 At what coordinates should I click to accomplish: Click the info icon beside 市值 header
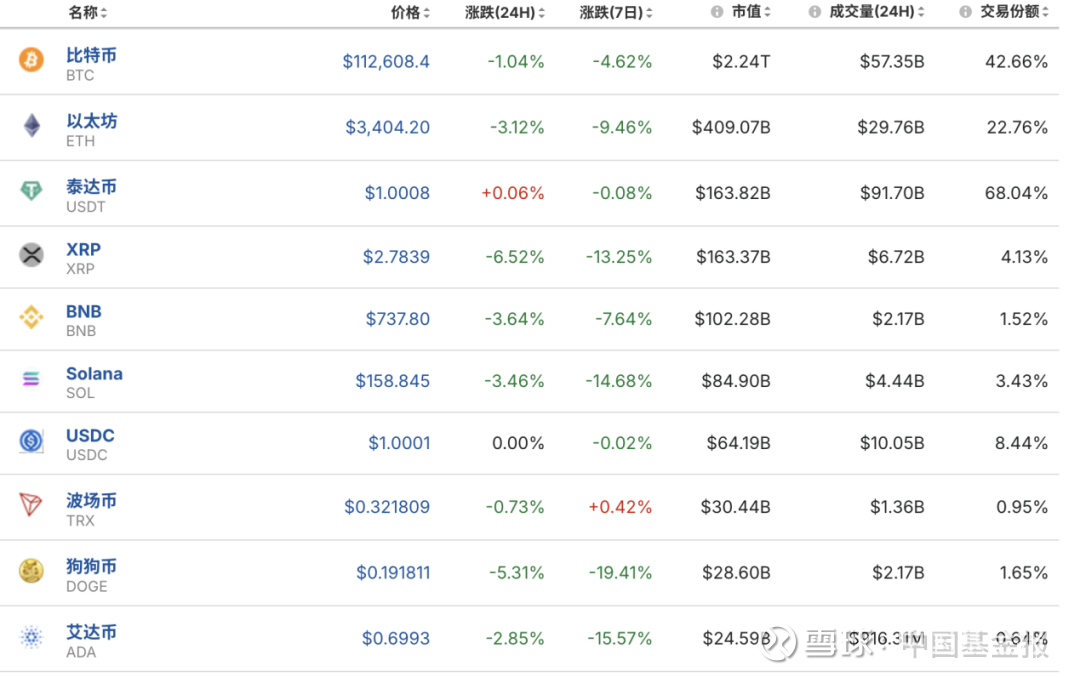click(717, 12)
